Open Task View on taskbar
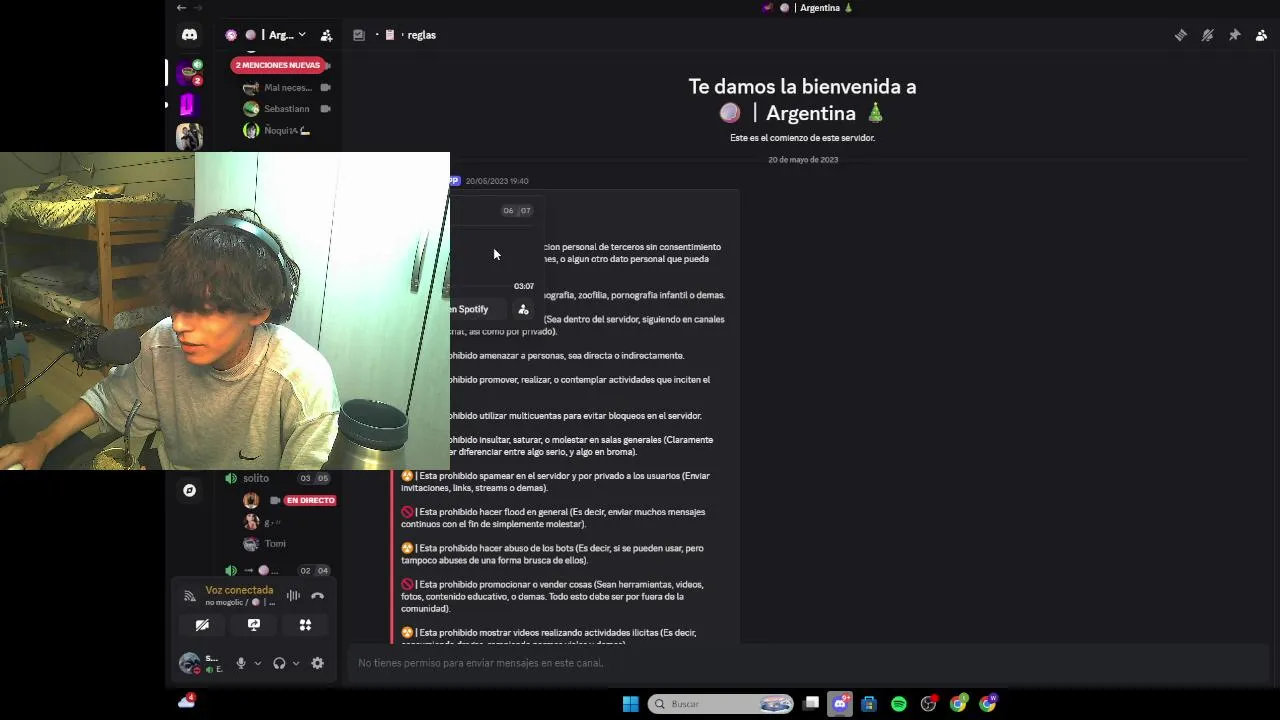The height and width of the screenshot is (720, 1280). click(811, 704)
